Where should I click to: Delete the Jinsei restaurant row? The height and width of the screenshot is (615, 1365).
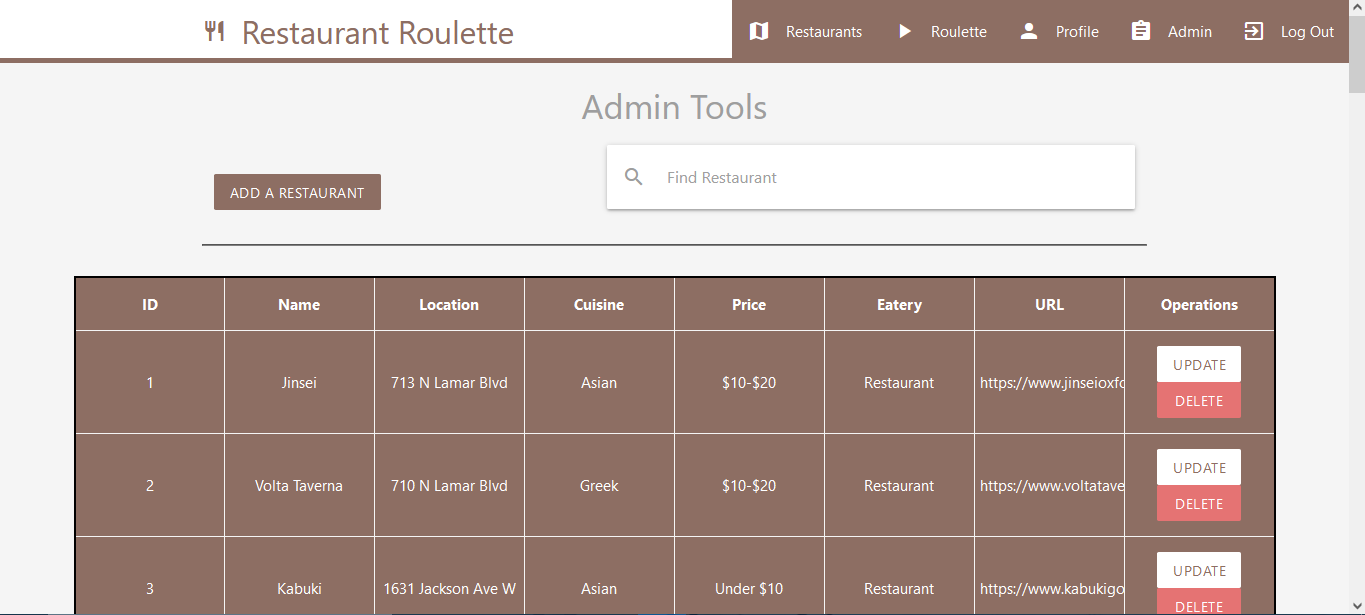(1199, 400)
